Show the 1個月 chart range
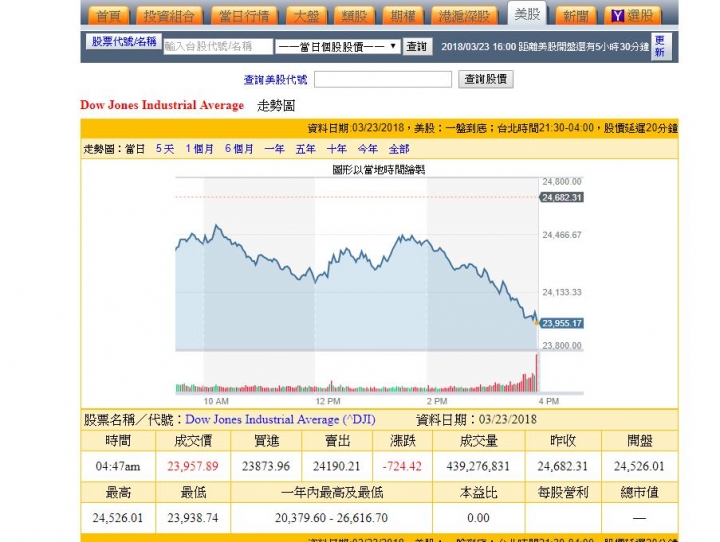The image size is (720, 542). coord(200,149)
